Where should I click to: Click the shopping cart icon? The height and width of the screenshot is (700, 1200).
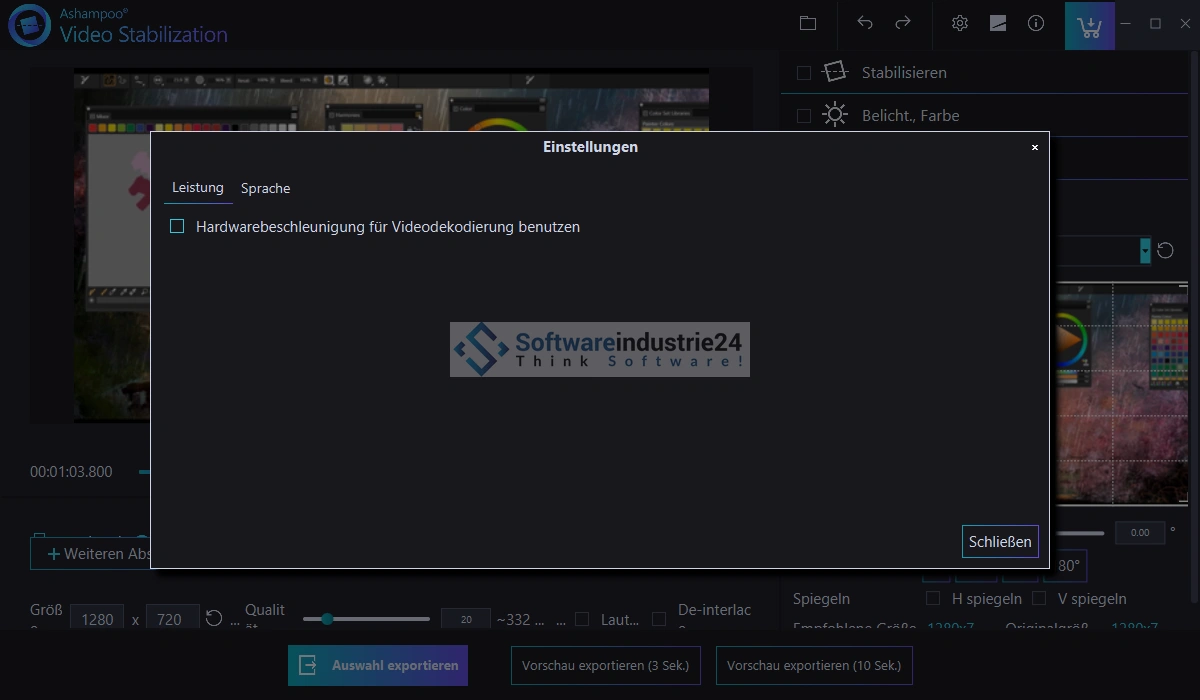click(1090, 25)
